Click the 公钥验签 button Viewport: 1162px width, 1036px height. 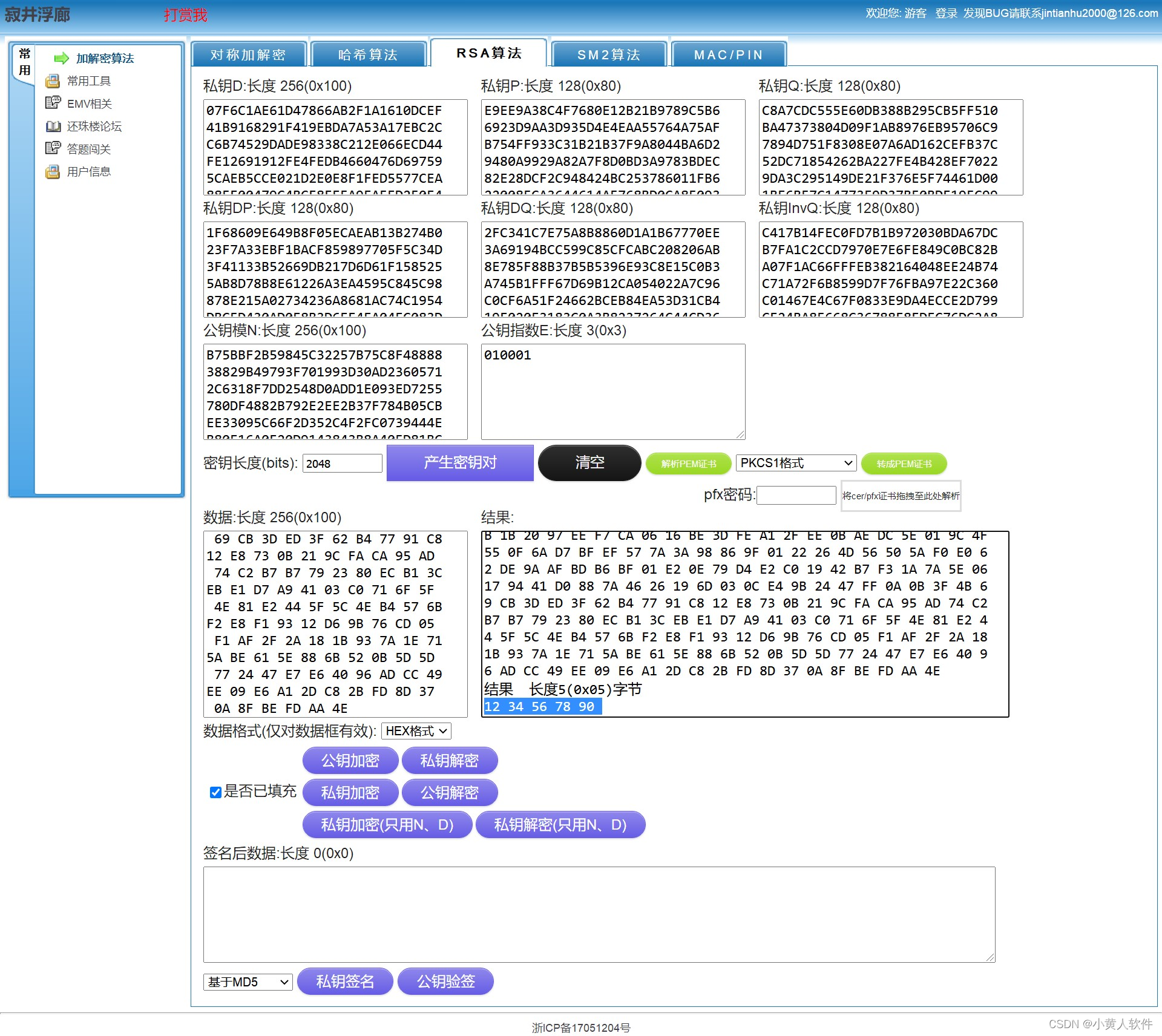[446, 982]
